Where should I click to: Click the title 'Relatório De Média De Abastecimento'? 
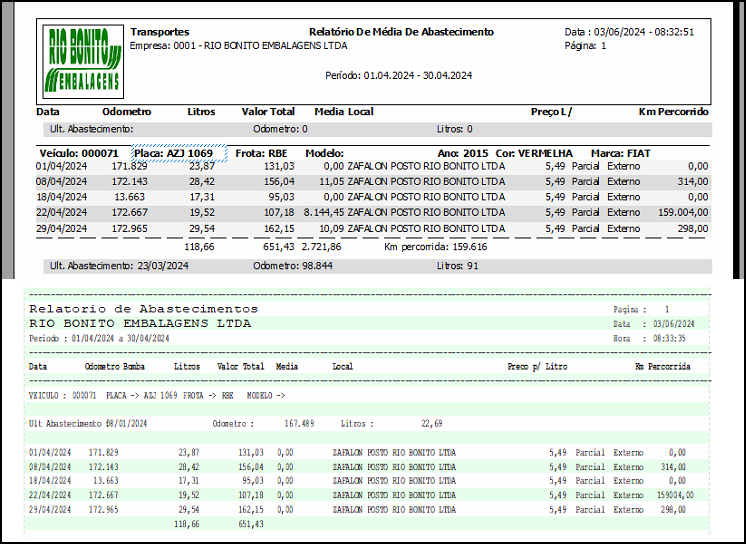tap(402, 32)
